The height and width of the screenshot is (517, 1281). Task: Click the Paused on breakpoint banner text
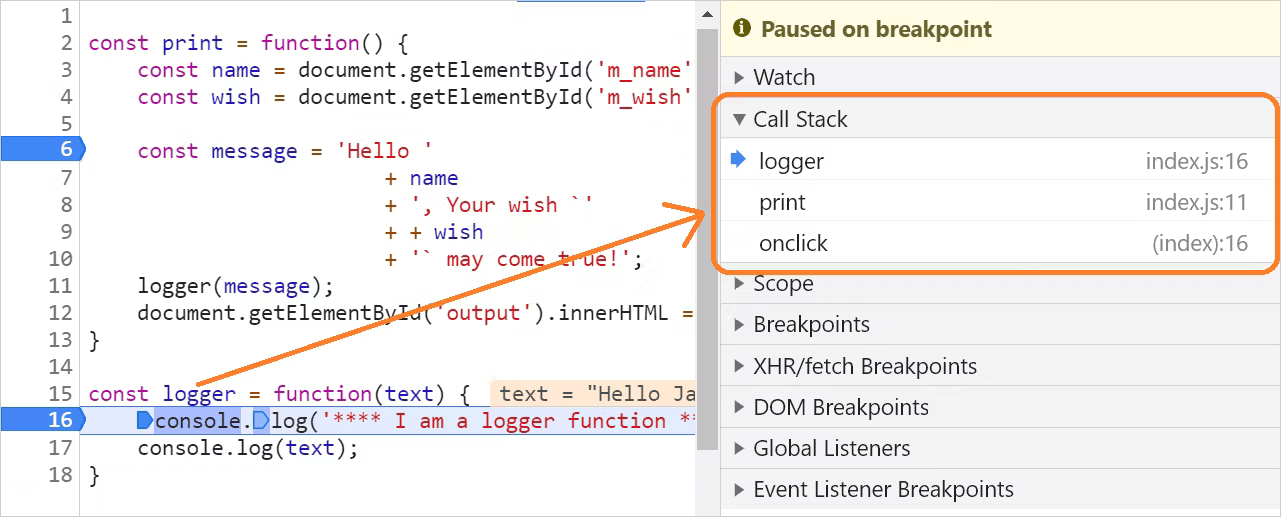[x=876, y=29]
